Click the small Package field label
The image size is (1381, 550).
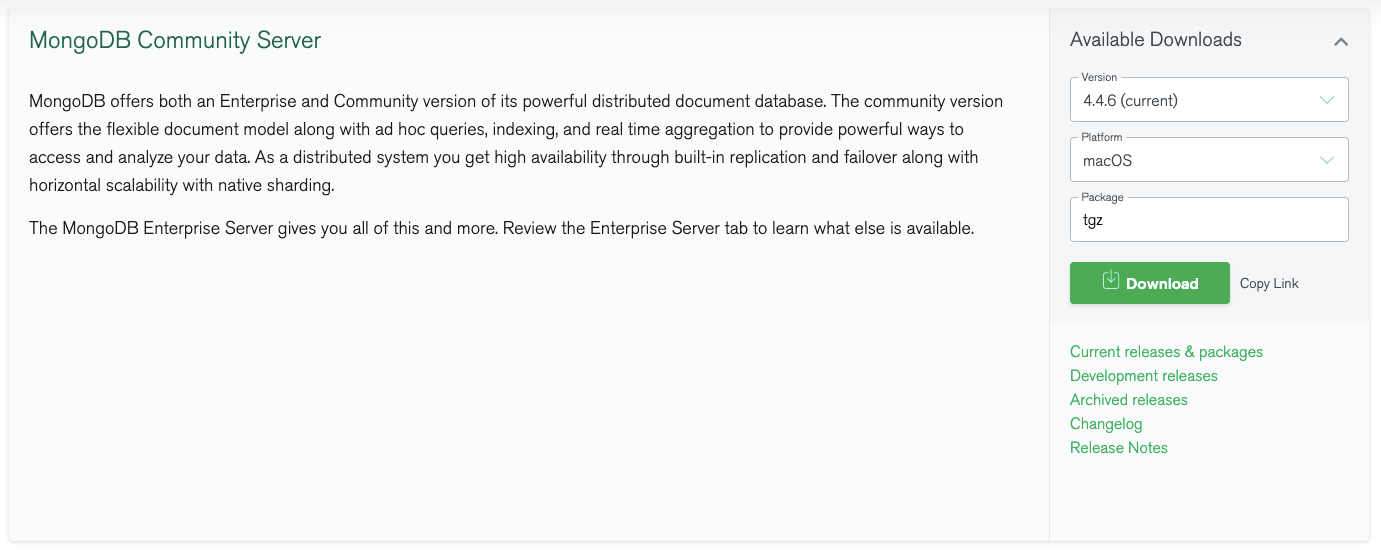1102,198
